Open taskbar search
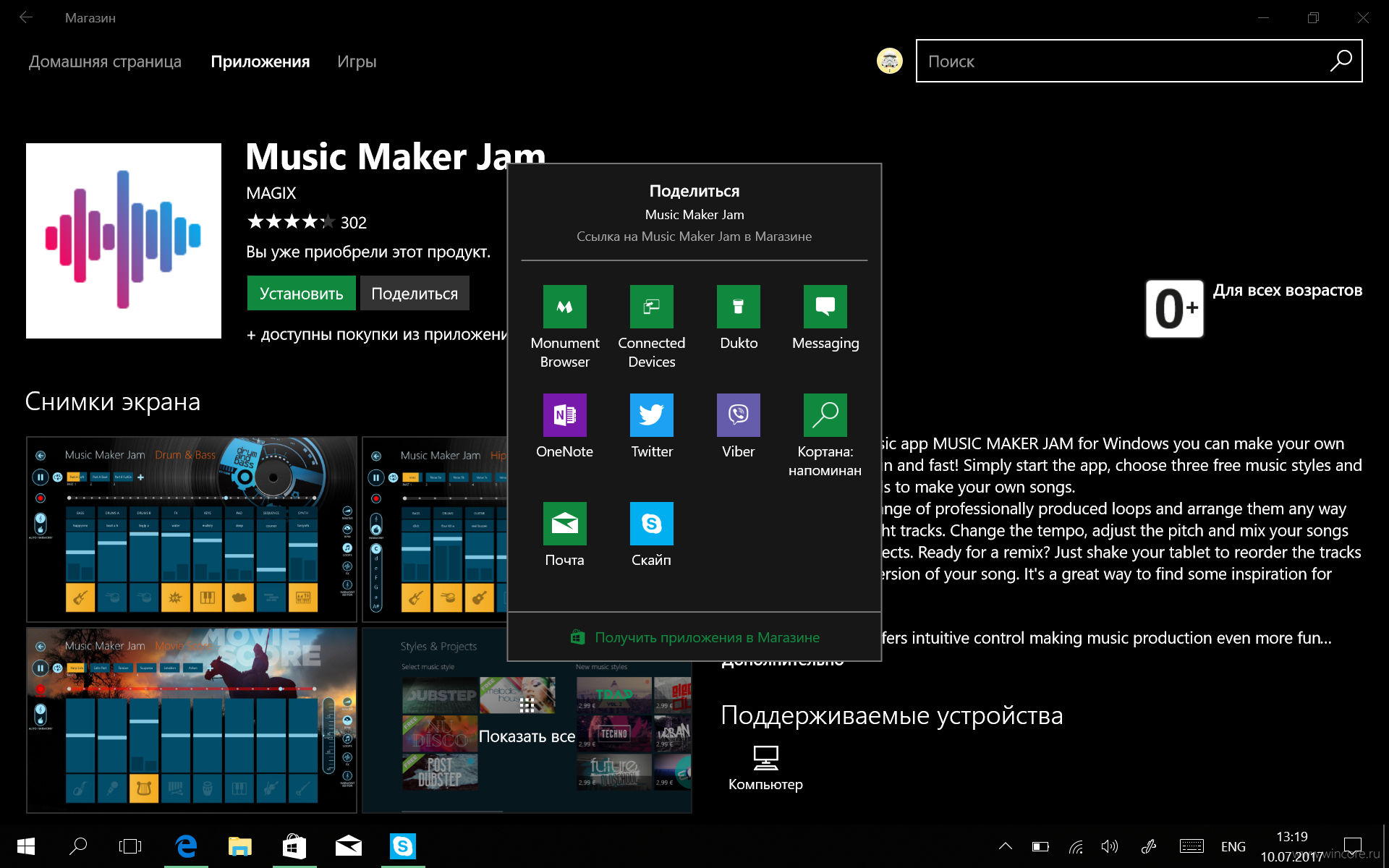1389x868 pixels. click(x=78, y=846)
